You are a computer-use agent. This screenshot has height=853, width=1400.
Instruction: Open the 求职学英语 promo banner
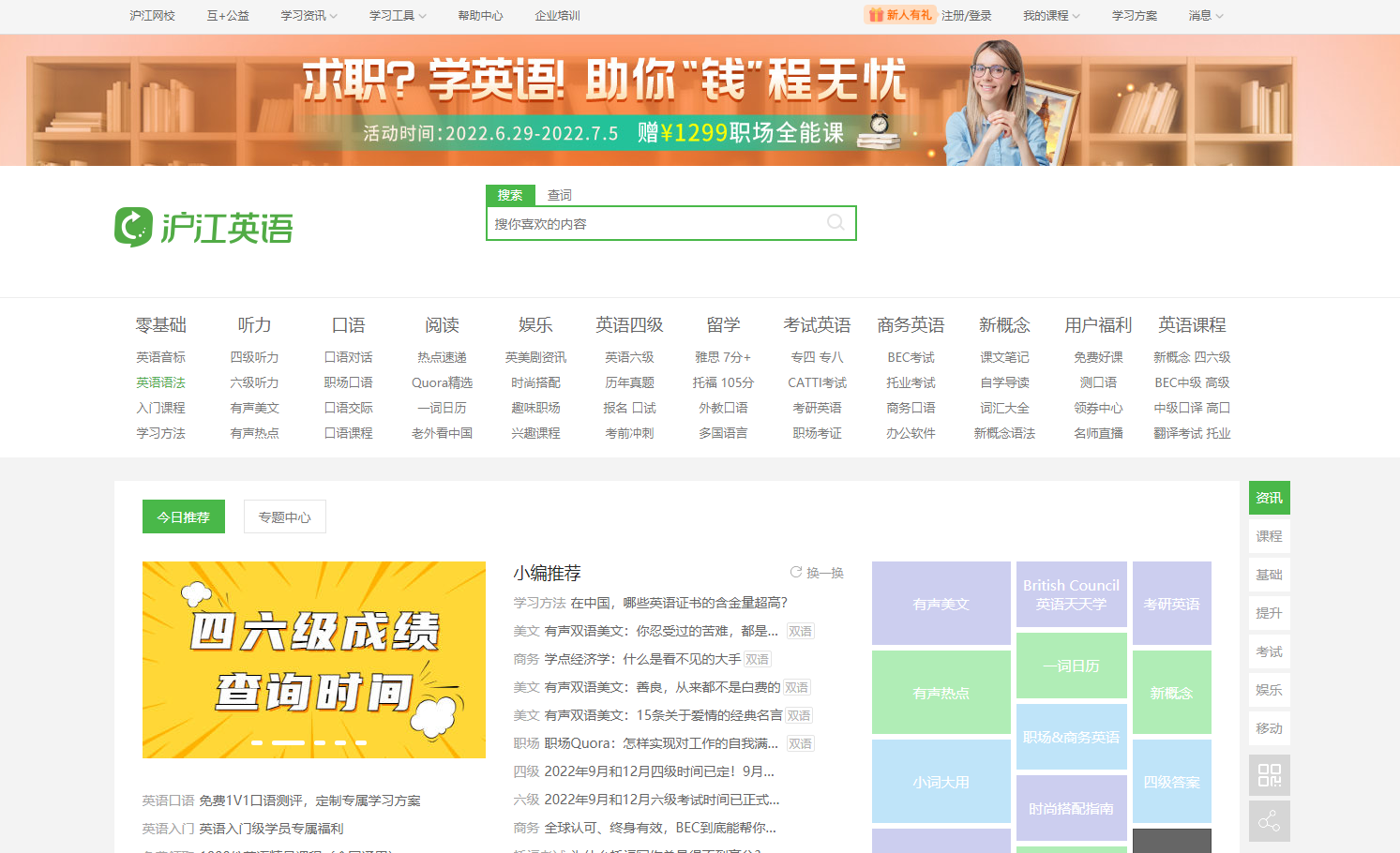tap(700, 101)
